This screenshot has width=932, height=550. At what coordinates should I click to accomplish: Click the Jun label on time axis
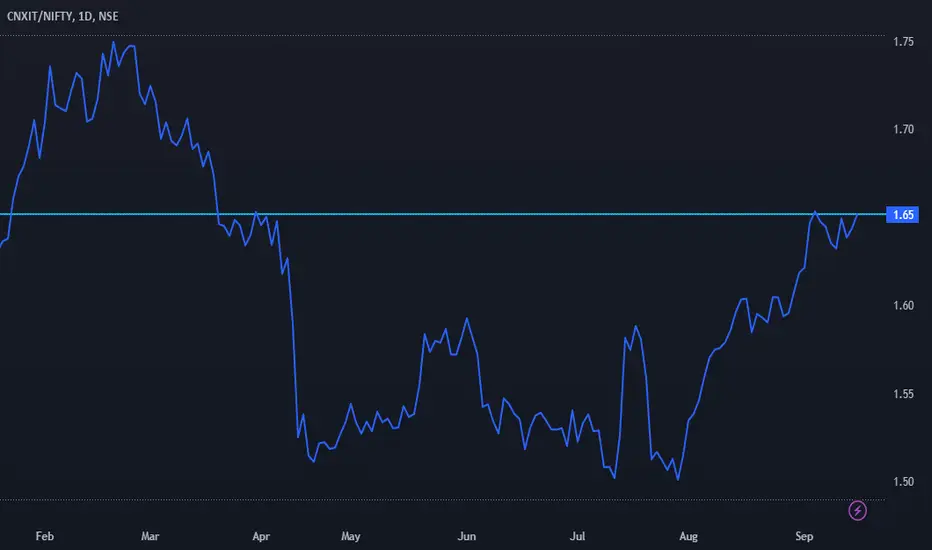click(x=467, y=536)
